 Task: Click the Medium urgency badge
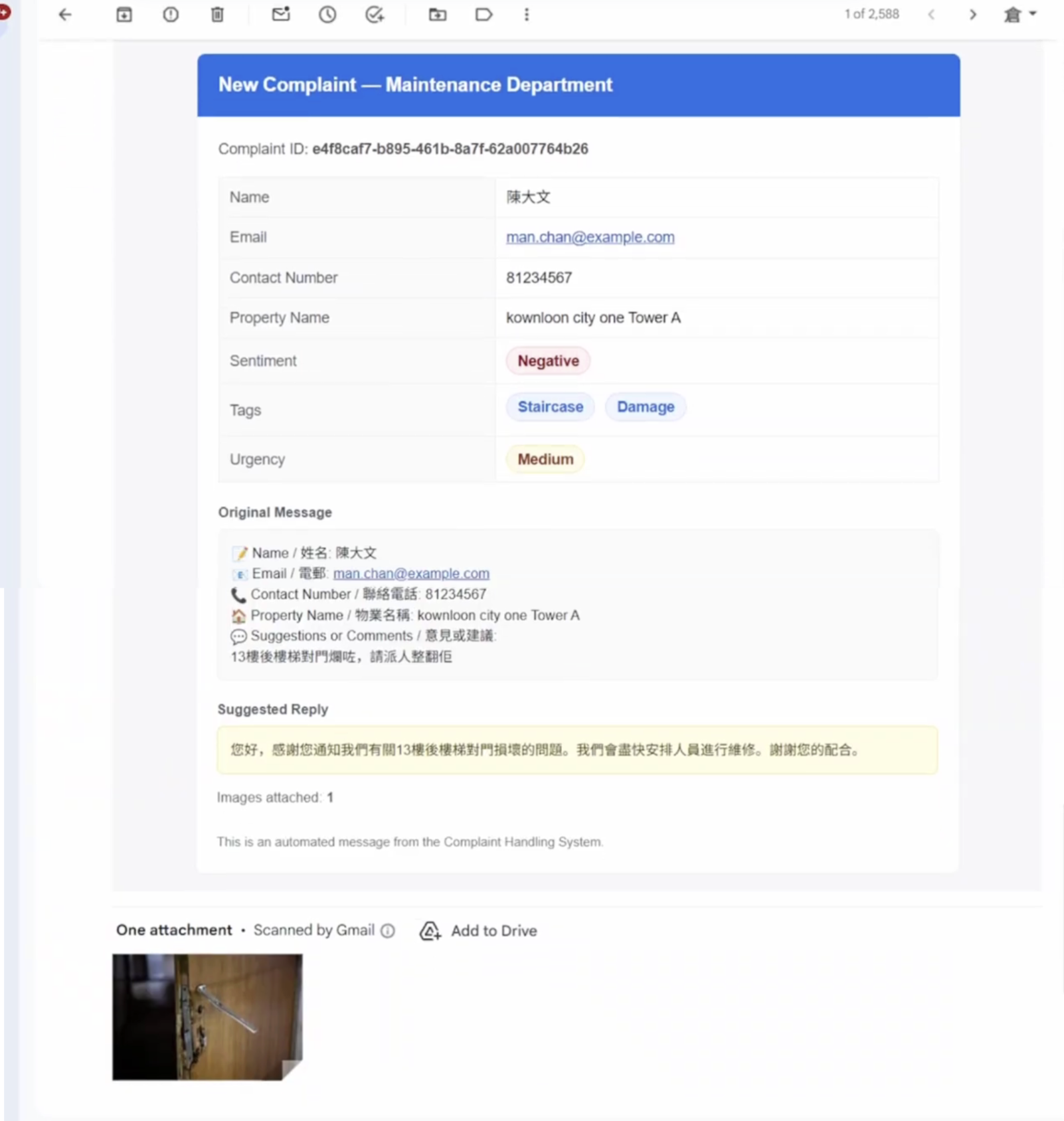click(x=545, y=459)
